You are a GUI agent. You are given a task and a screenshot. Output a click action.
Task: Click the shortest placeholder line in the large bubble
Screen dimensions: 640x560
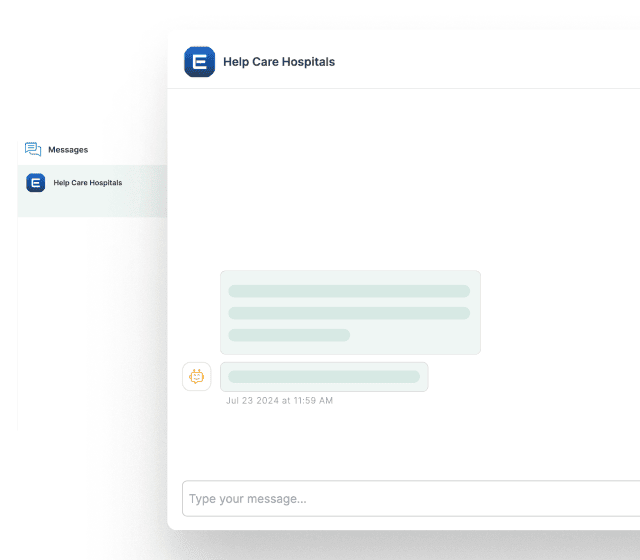[289, 335]
